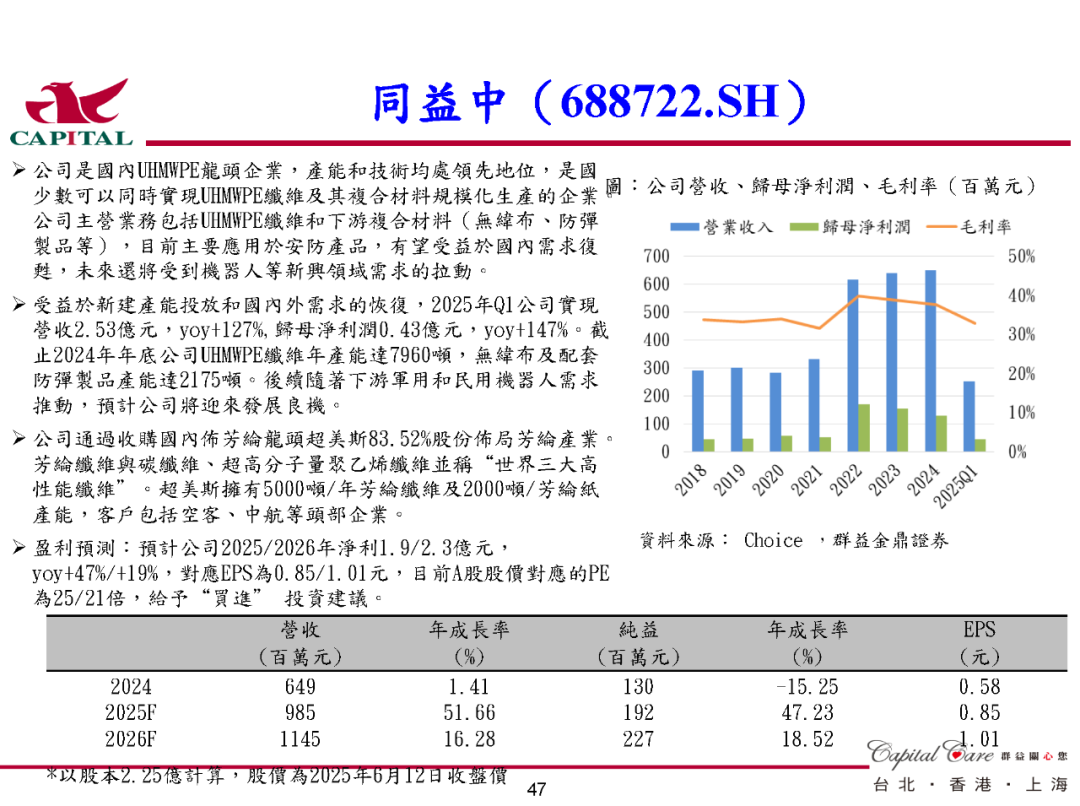Click the EPS value 0.58

click(979, 687)
